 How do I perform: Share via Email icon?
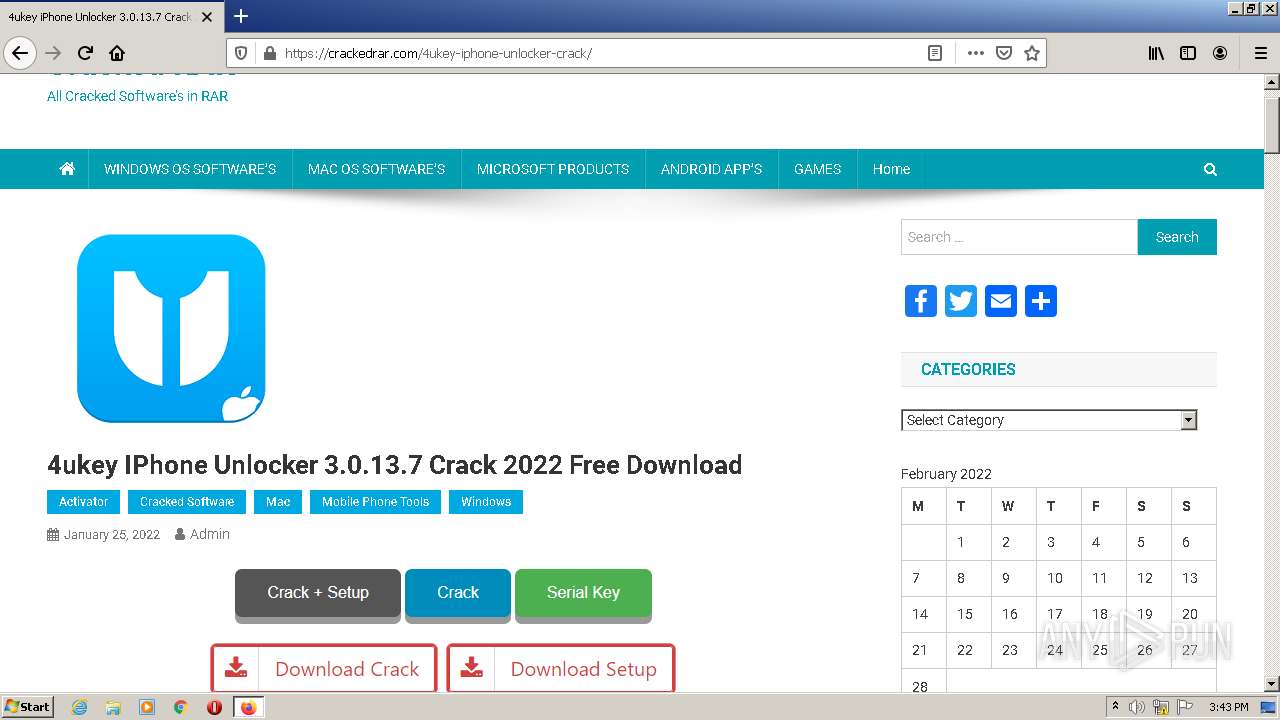[1001, 301]
